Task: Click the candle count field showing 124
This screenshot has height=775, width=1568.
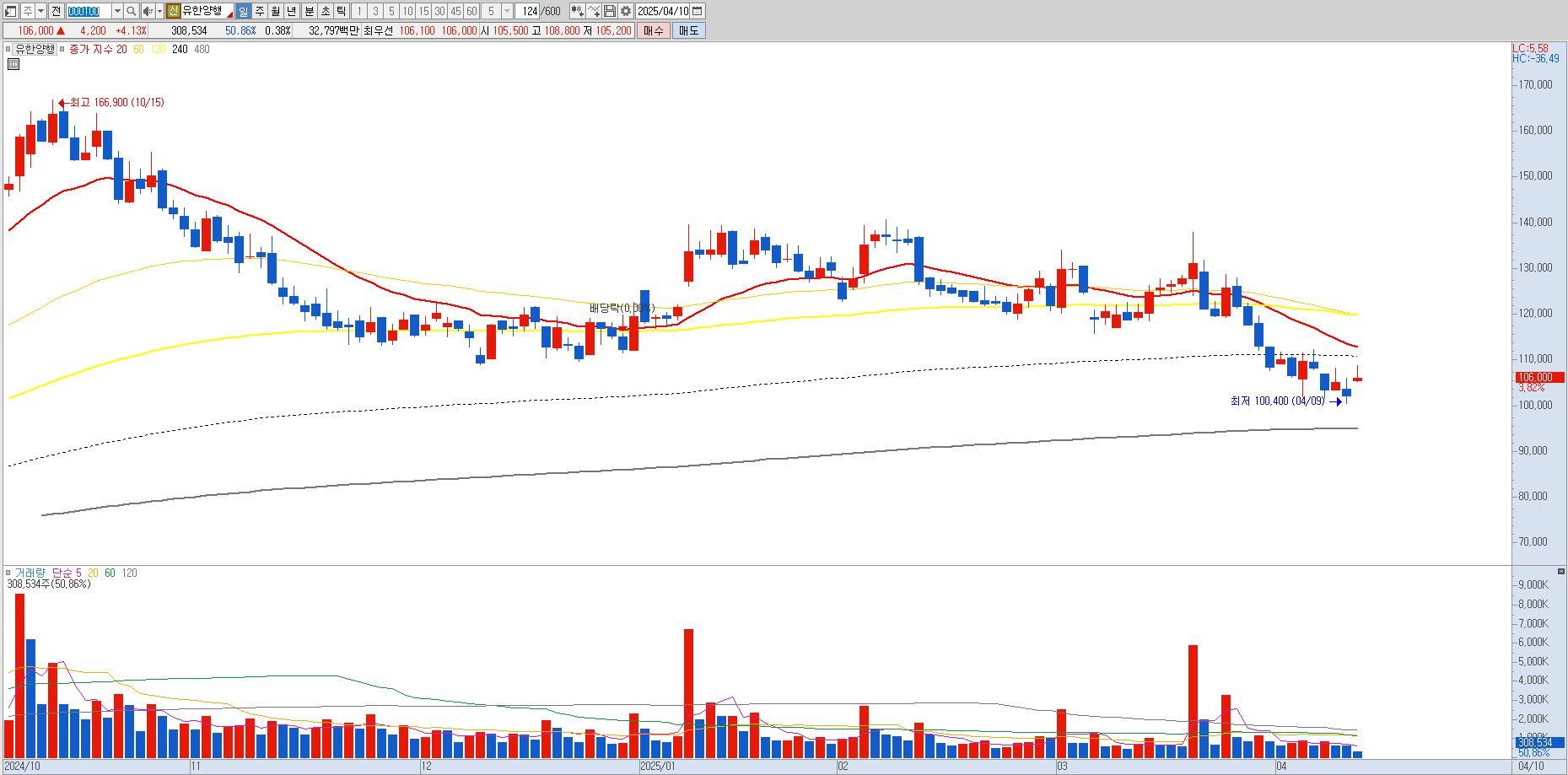Action: point(528,11)
